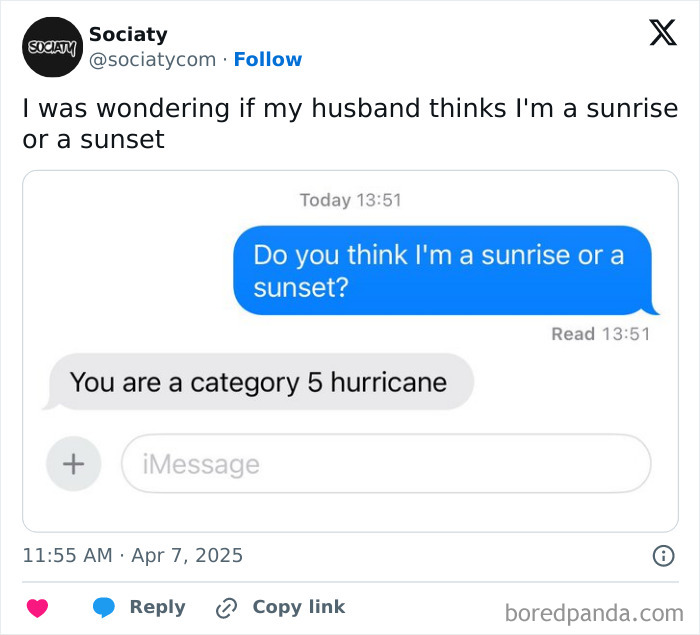Viewport: 700px width, 635px height.
Task: Tap the plus attachment button in iMessage
Action: [x=74, y=464]
